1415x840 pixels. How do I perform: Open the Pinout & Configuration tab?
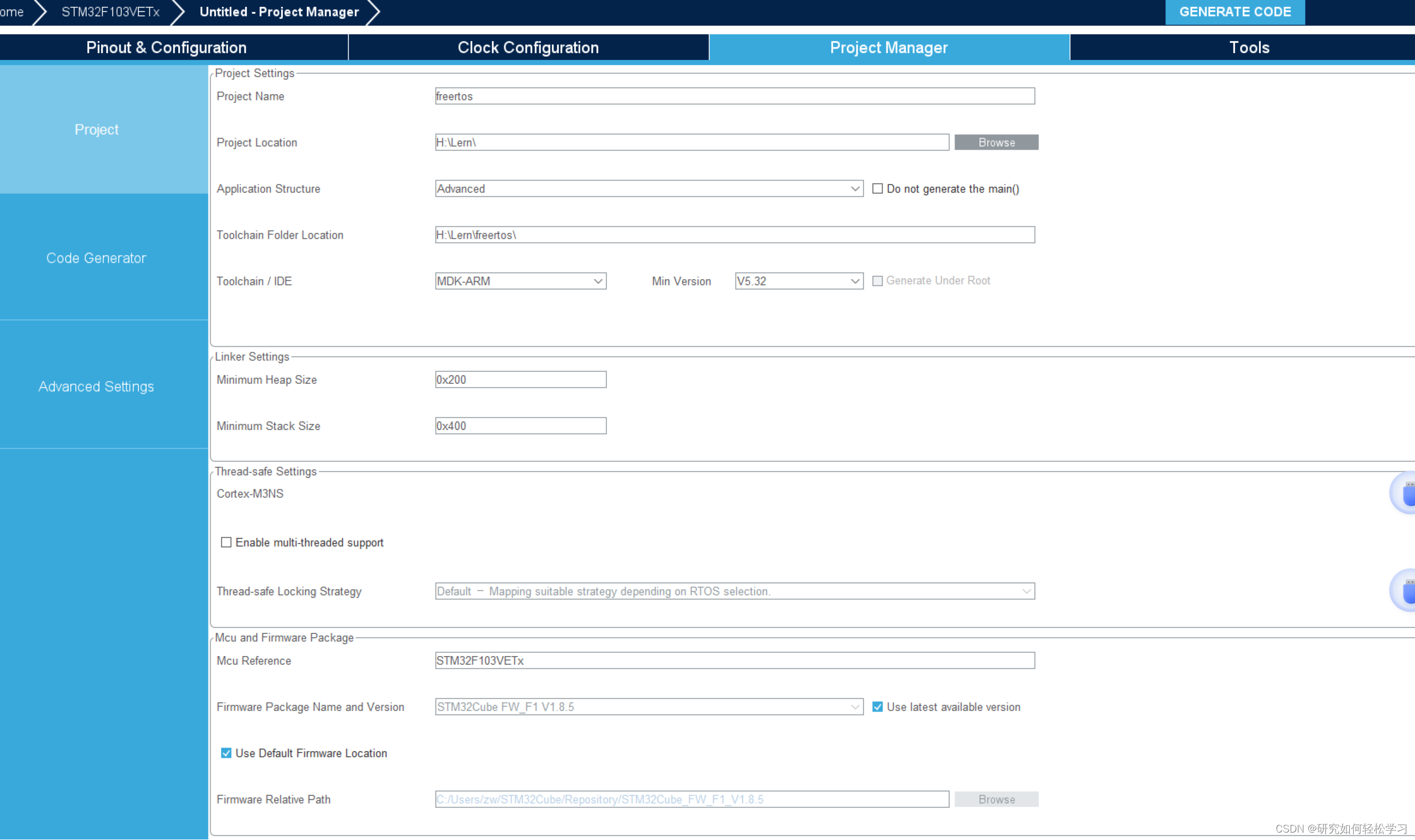[x=166, y=47]
